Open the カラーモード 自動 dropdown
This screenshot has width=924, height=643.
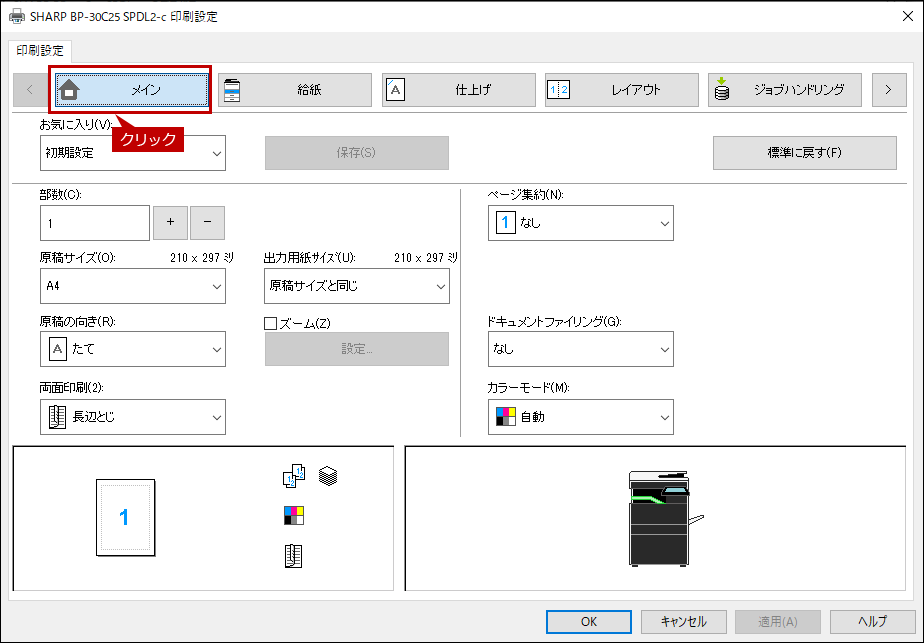tap(580, 417)
